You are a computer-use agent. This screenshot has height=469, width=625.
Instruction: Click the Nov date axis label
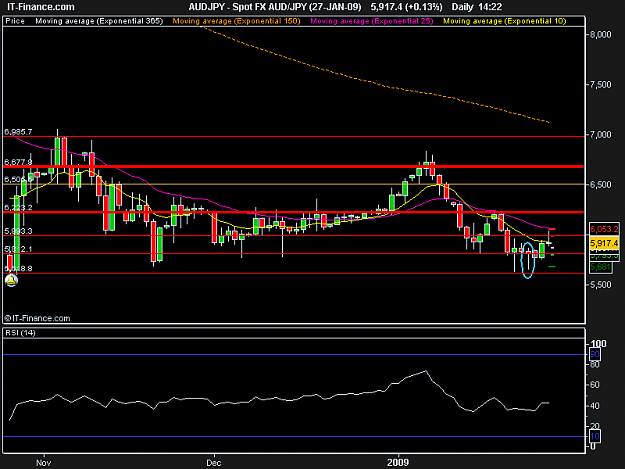[43, 463]
